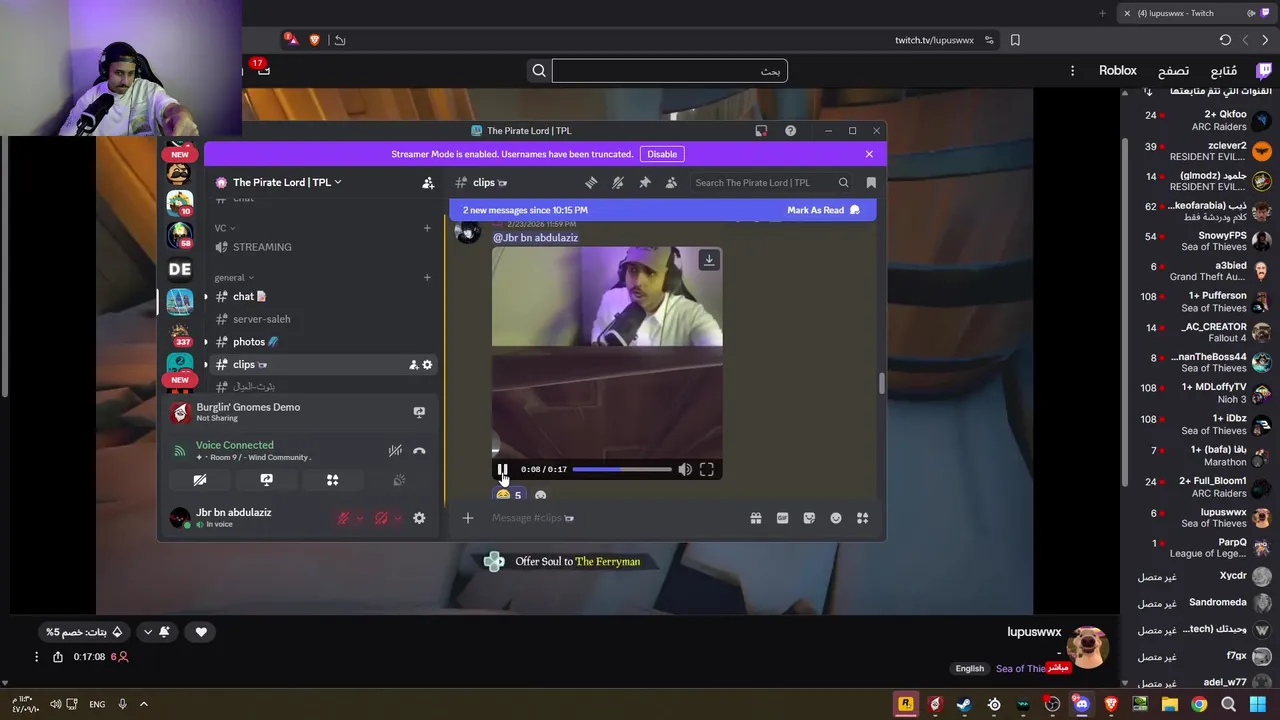The width and height of the screenshot is (1280, 720).
Task: Open the emoji picker
Action: point(836,518)
